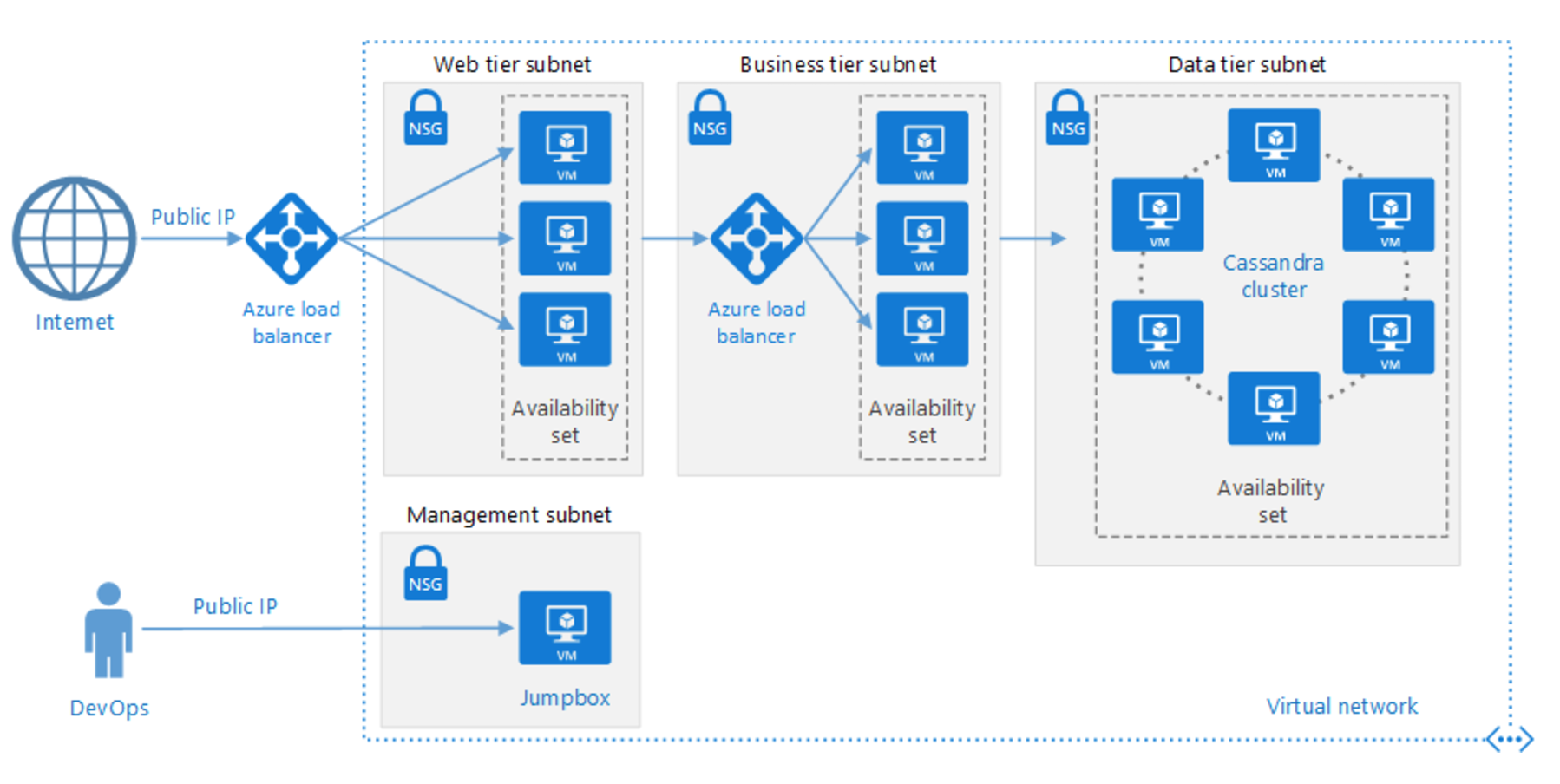Click the 'DevOps' label
The width and height of the screenshot is (1560, 784).
109,708
